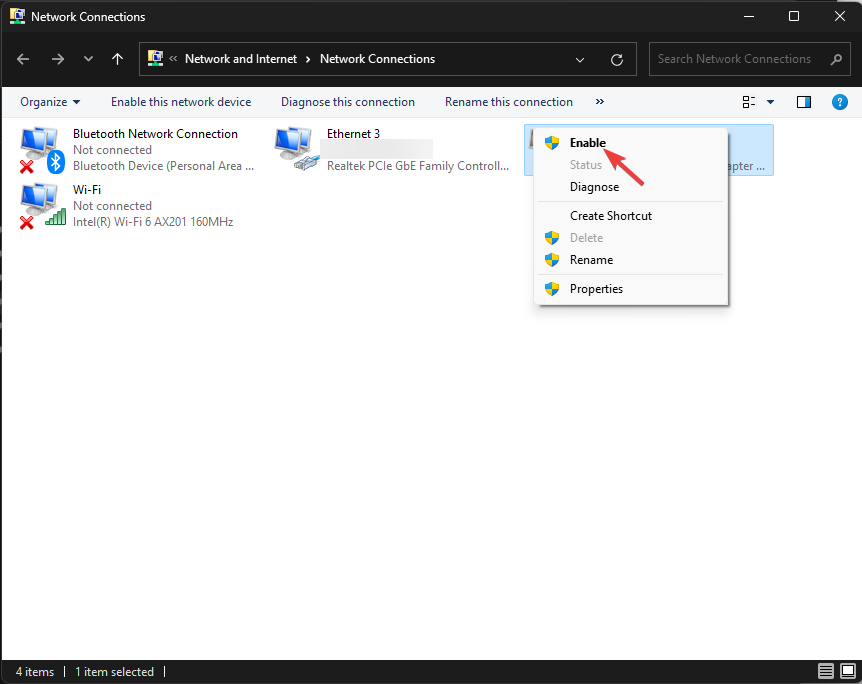Open the Help question mark icon
Viewport: 862px width, 684px height.
[840, 102]
